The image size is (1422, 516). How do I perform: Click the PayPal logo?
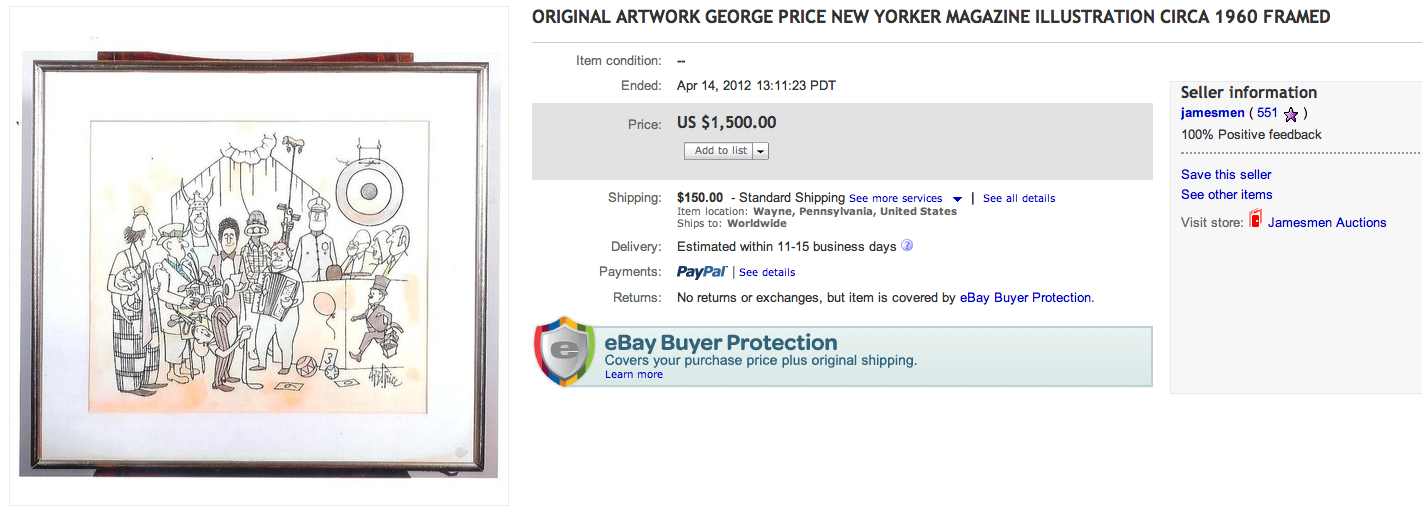(701, 272)
